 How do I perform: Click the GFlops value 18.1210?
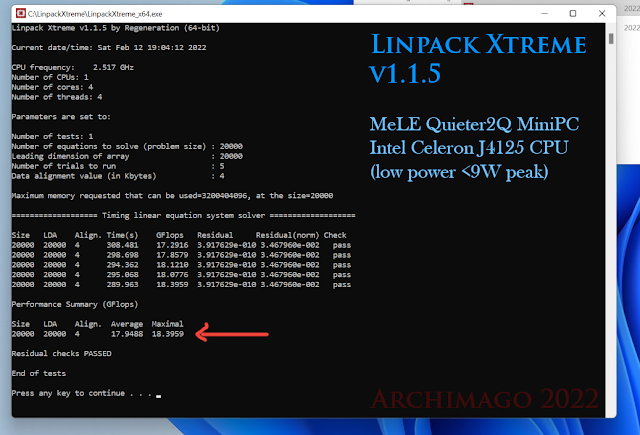tap(172, 265)
